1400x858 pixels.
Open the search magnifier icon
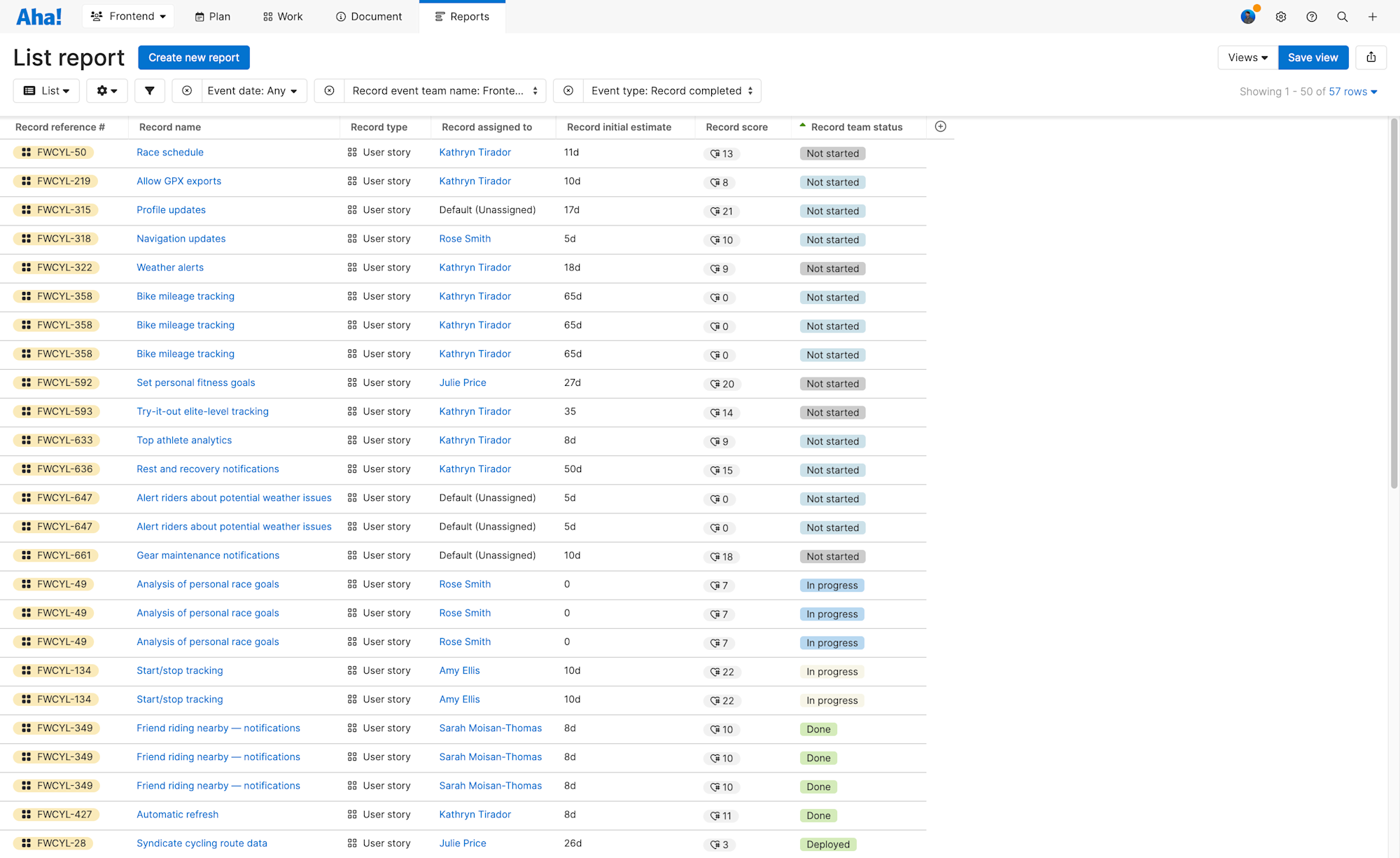pos(1342,17)
